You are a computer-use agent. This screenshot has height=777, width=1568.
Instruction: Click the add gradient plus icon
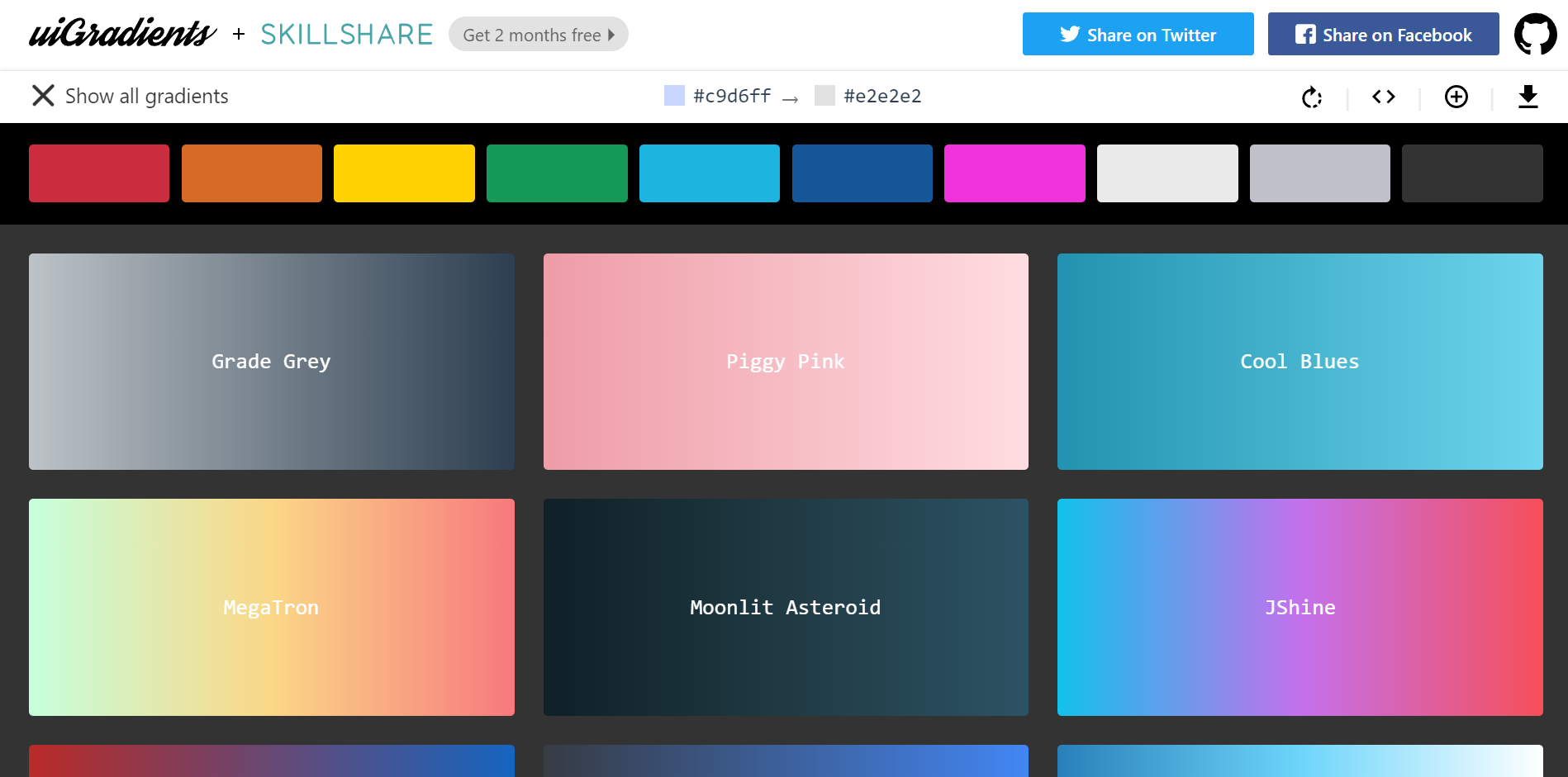click(1456, 97)
